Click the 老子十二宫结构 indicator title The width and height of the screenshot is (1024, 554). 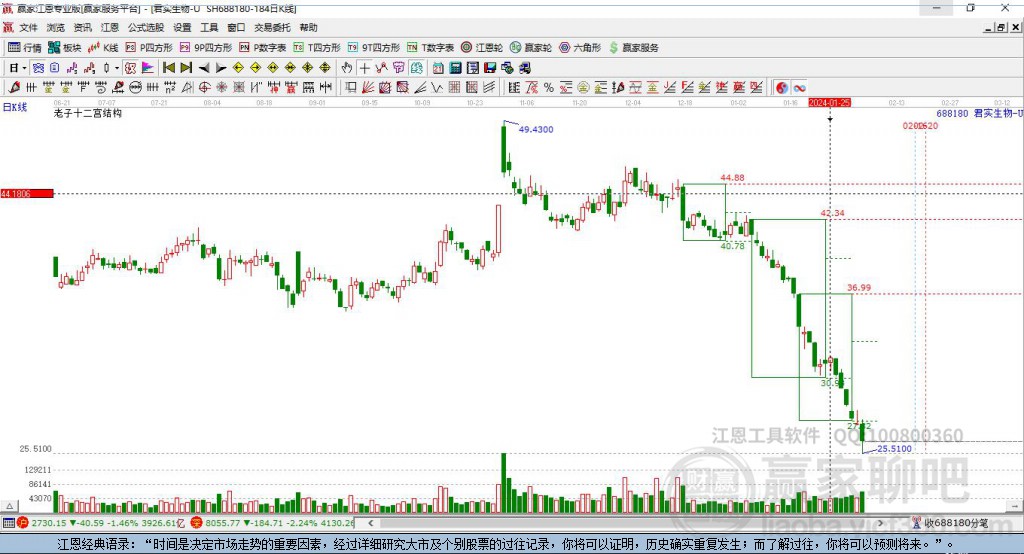(x=88, y=113)
